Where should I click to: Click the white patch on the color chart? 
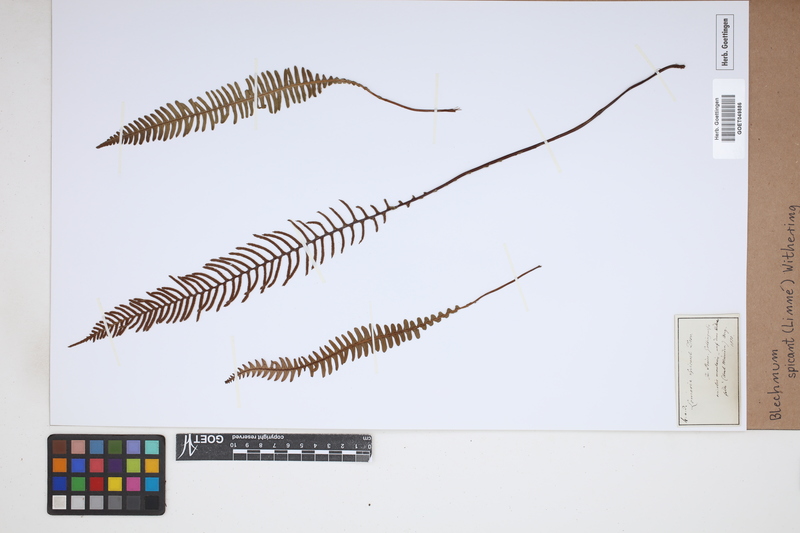(x=60, y=502)
